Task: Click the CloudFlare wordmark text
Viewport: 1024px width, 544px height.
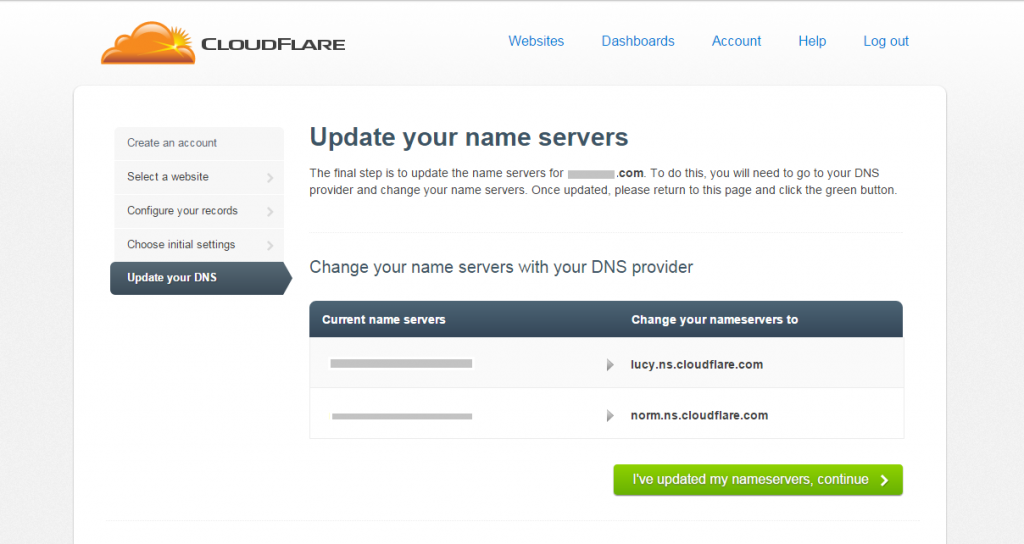Action: tap(273, 44)
